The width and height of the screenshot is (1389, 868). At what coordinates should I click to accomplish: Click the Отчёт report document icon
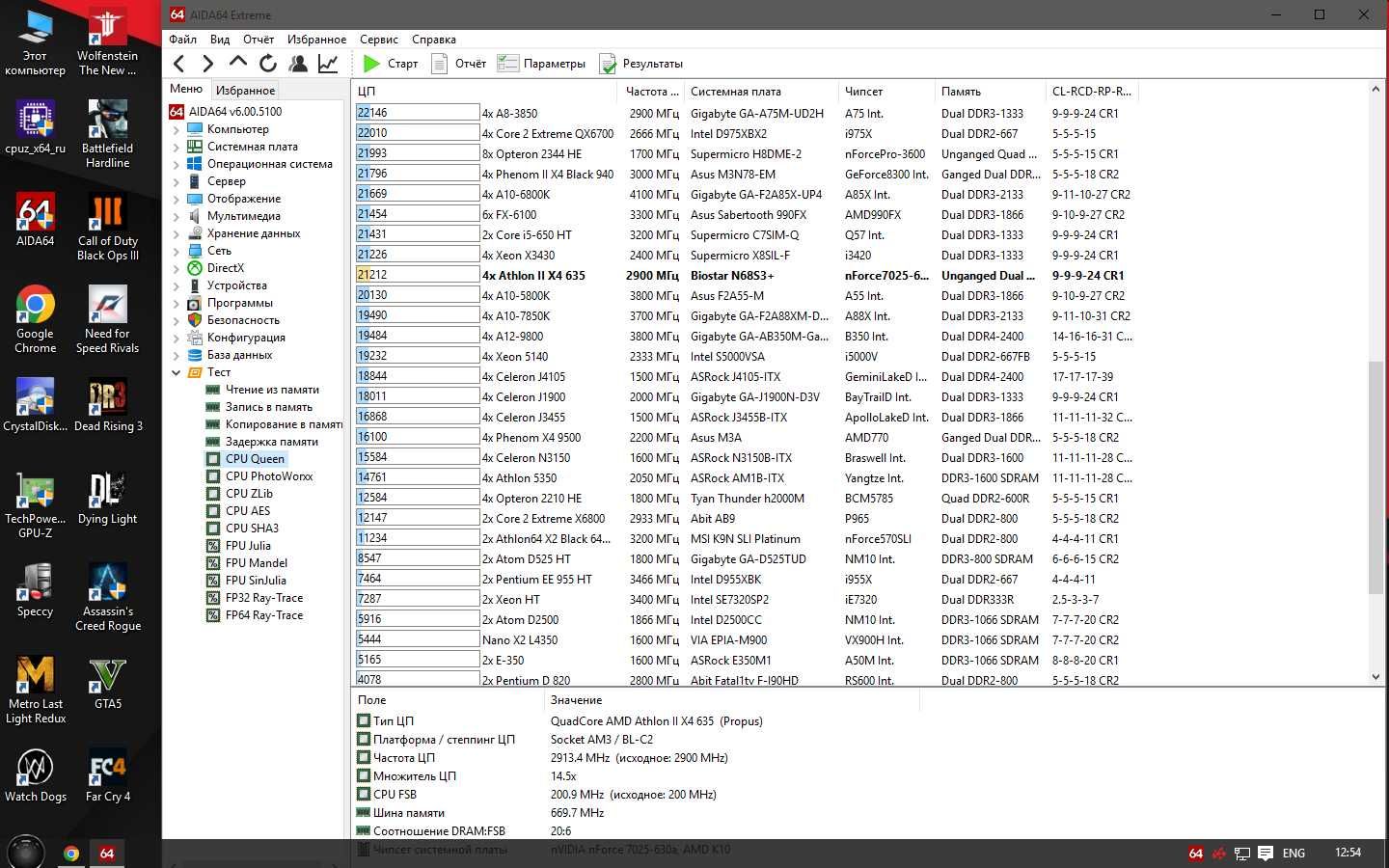[x=439, y=64]
